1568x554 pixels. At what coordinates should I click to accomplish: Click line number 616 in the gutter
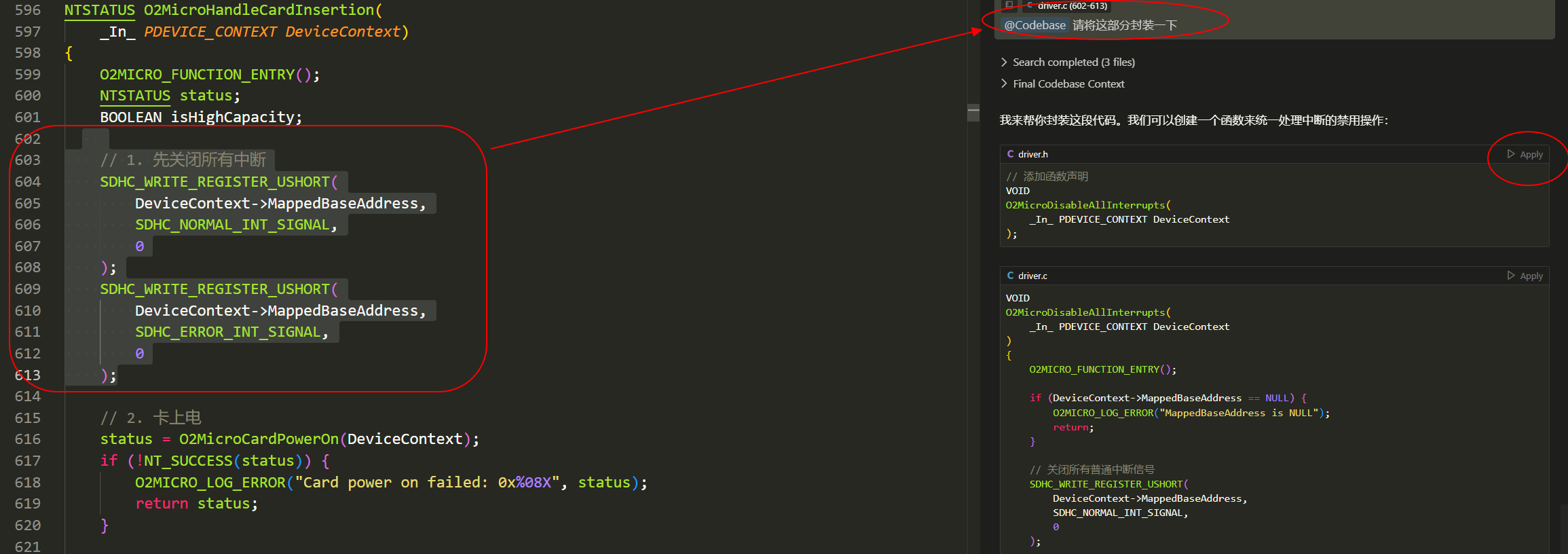click(28, 439)
